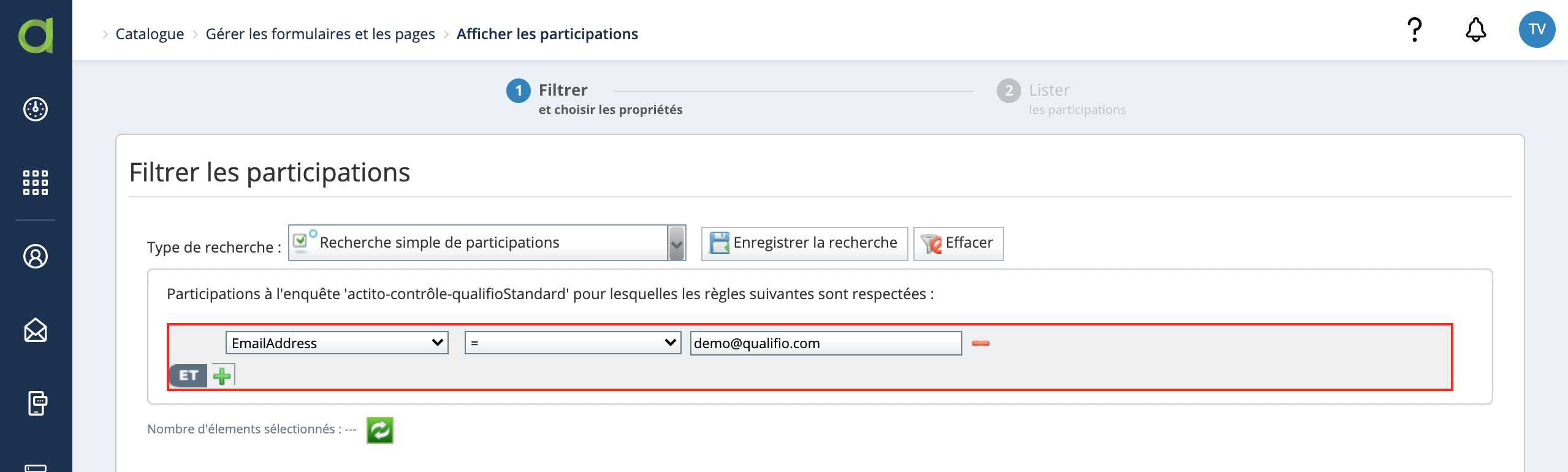Open the help question mark icon
Image resolution: width=1568 pixels, height=472 pixels.
coord(1414,29)
